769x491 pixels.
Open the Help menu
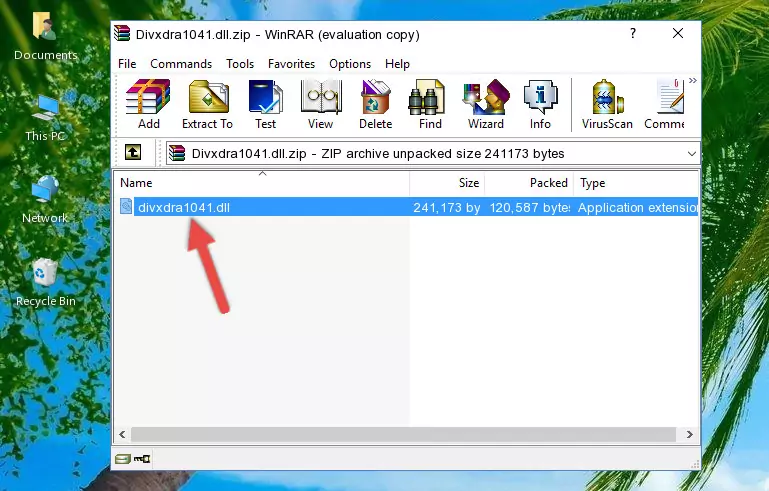click(x=397, y=64)
